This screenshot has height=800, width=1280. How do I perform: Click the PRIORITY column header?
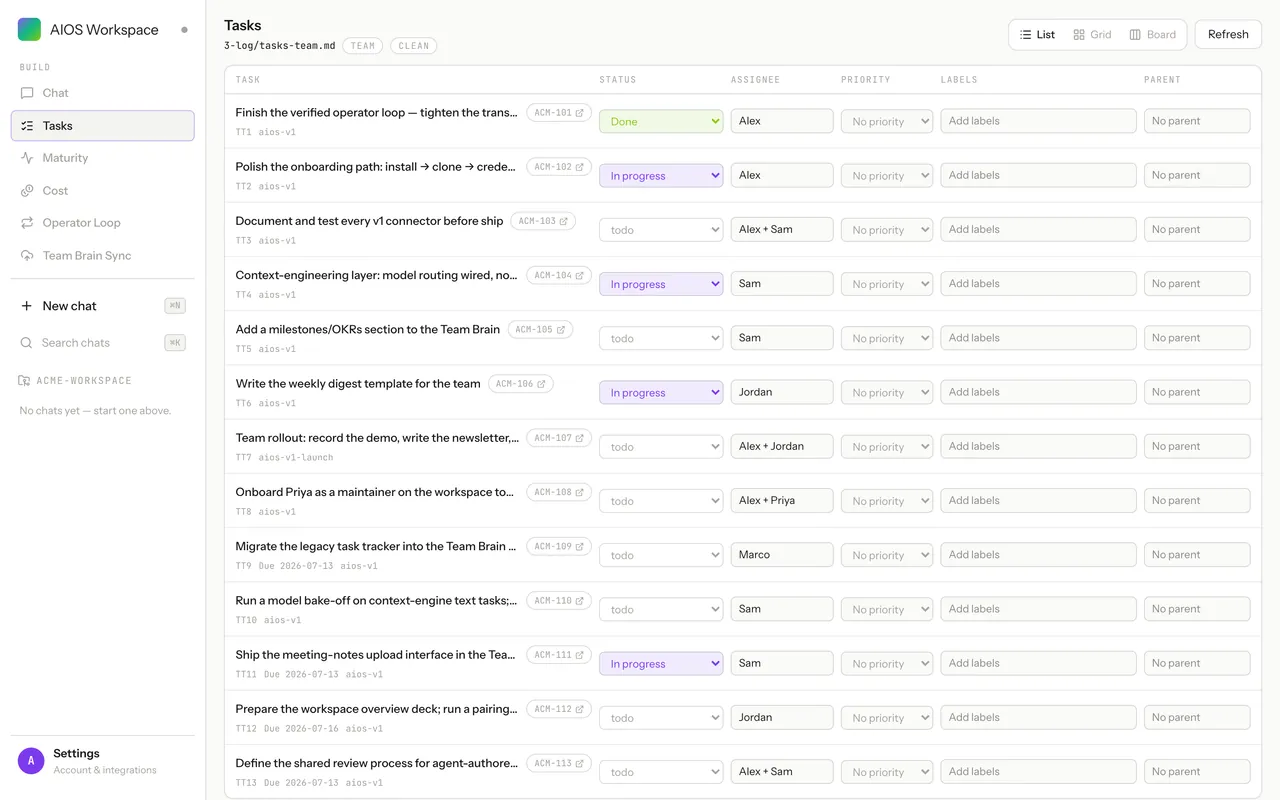pos(866,80)
